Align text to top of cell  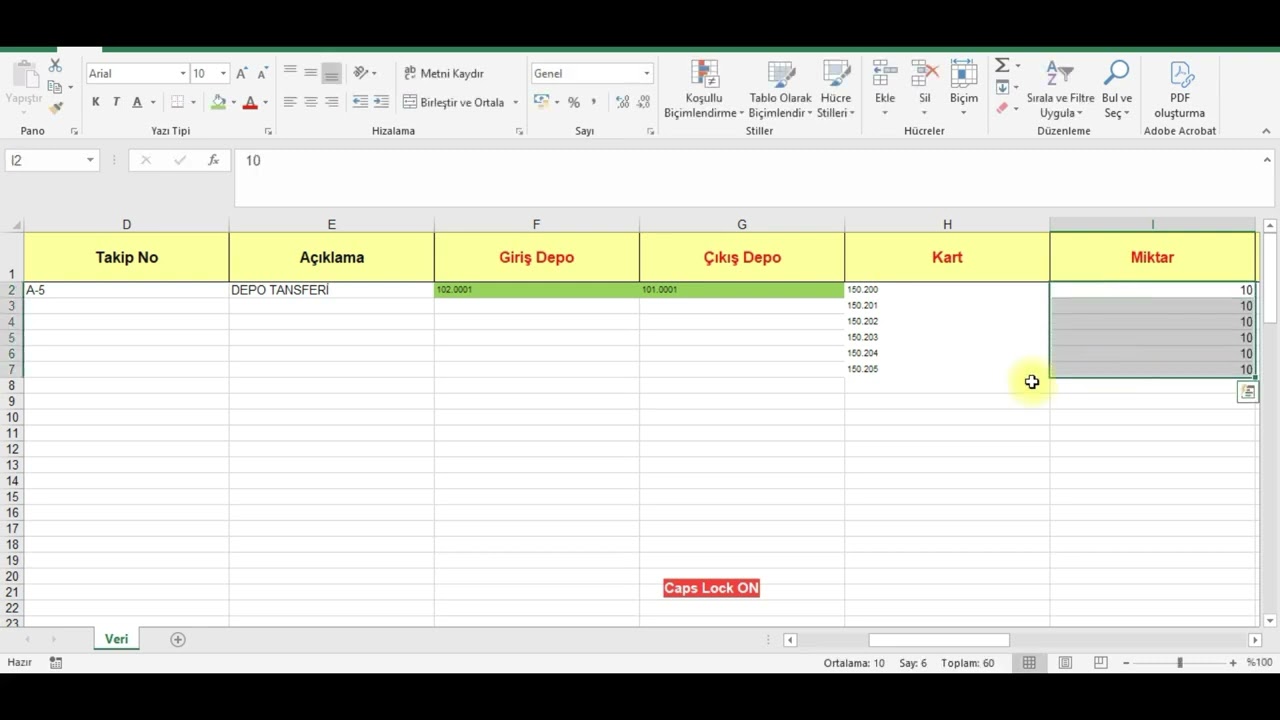tap(290, 72)
